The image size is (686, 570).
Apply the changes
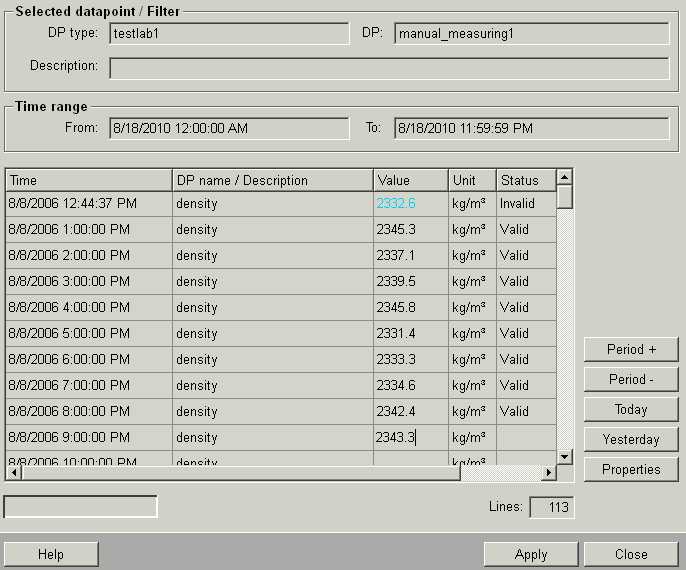point(530,554)
